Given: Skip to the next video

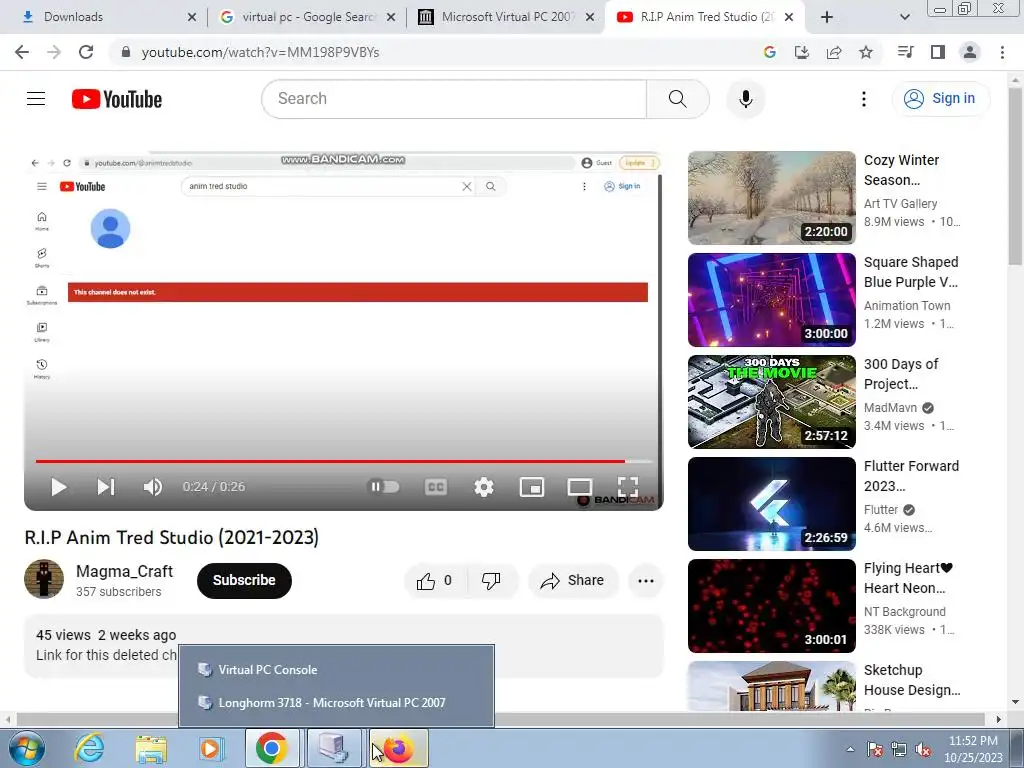Looking at the screenshot, I should tap(106, 487).
